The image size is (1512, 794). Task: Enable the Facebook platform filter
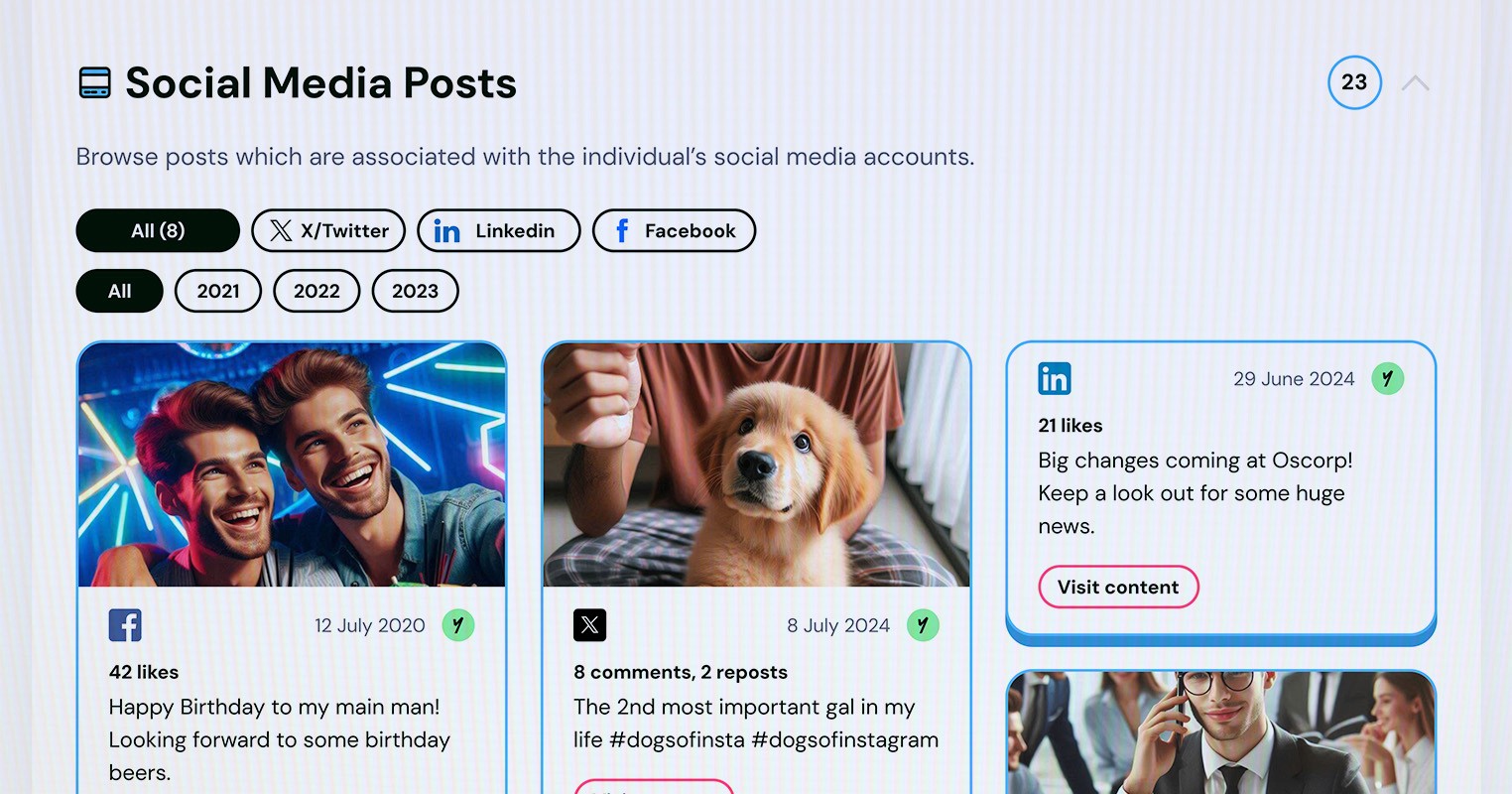pos(674,230)
